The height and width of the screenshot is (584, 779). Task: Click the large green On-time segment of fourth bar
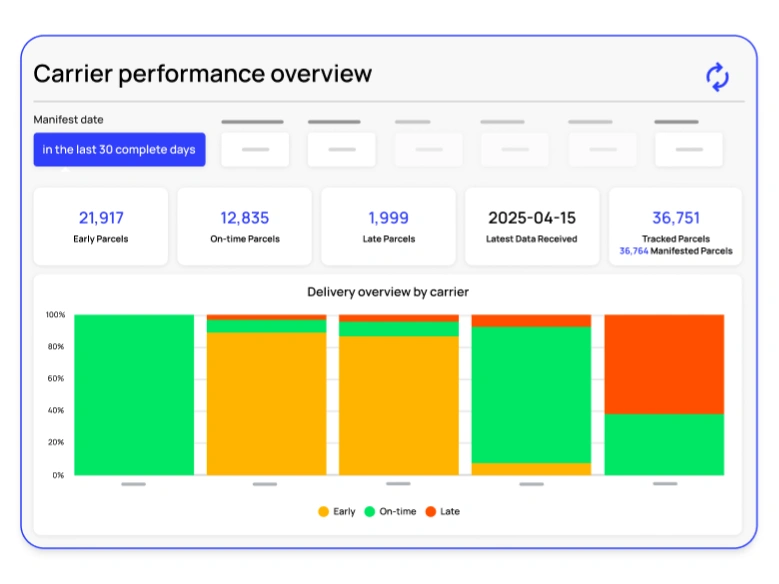[531, 394]
